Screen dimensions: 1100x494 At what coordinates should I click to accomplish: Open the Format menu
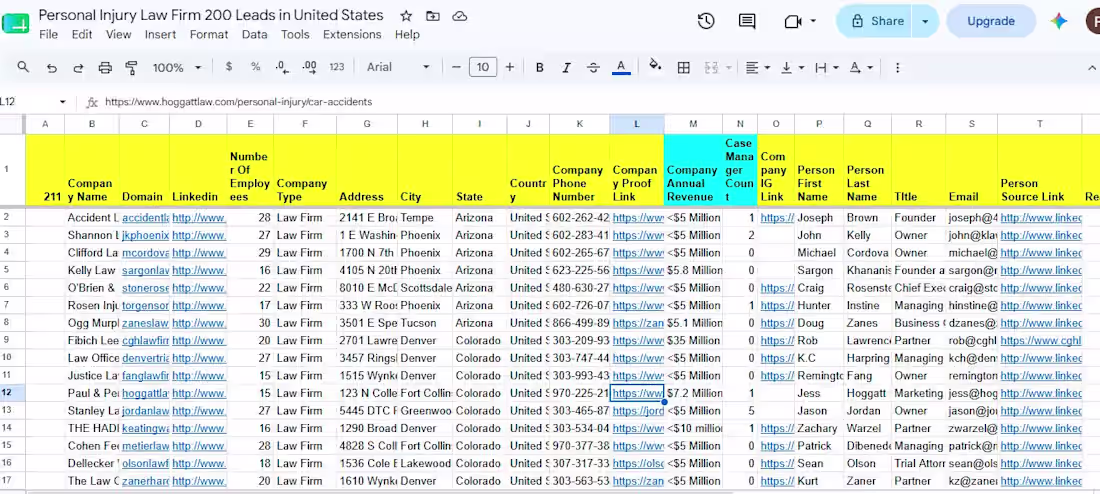[x=209, y=34]
